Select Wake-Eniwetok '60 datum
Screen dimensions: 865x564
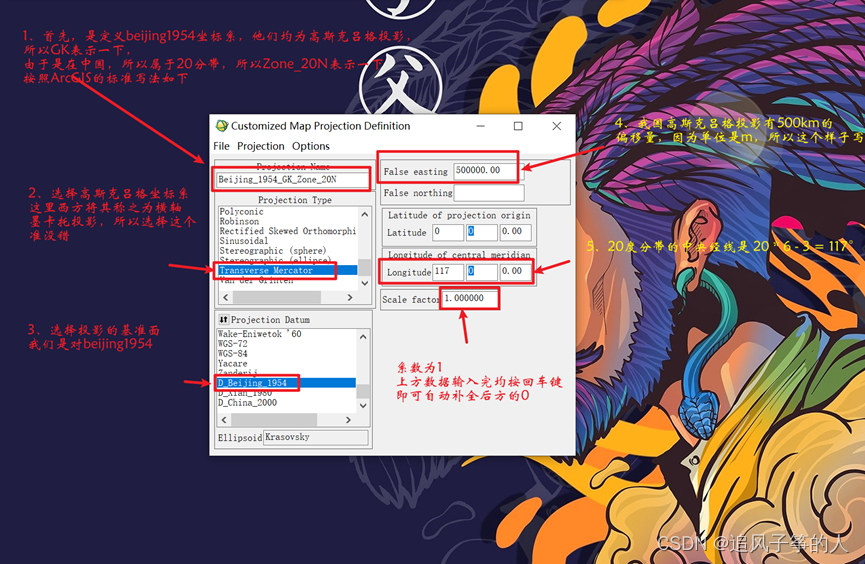pyautogui.click(x=259, y=334)
